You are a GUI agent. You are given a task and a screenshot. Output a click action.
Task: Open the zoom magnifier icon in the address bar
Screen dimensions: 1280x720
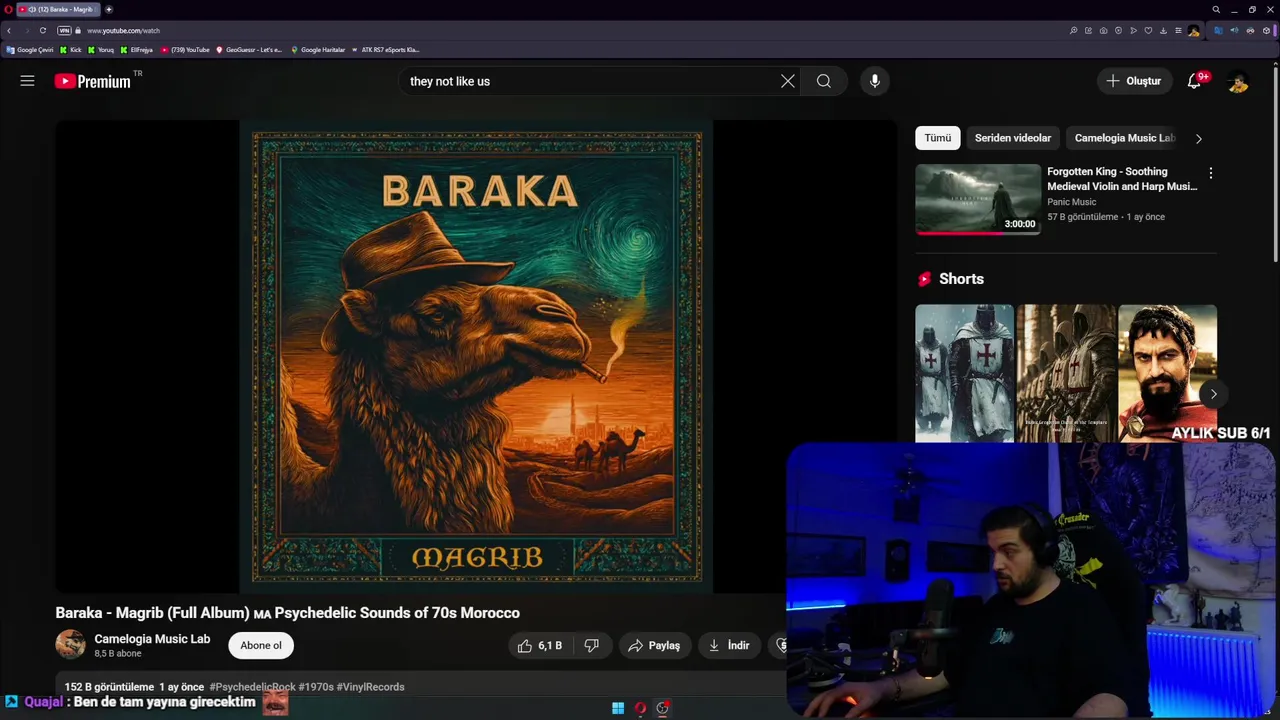click(1073, 30)
